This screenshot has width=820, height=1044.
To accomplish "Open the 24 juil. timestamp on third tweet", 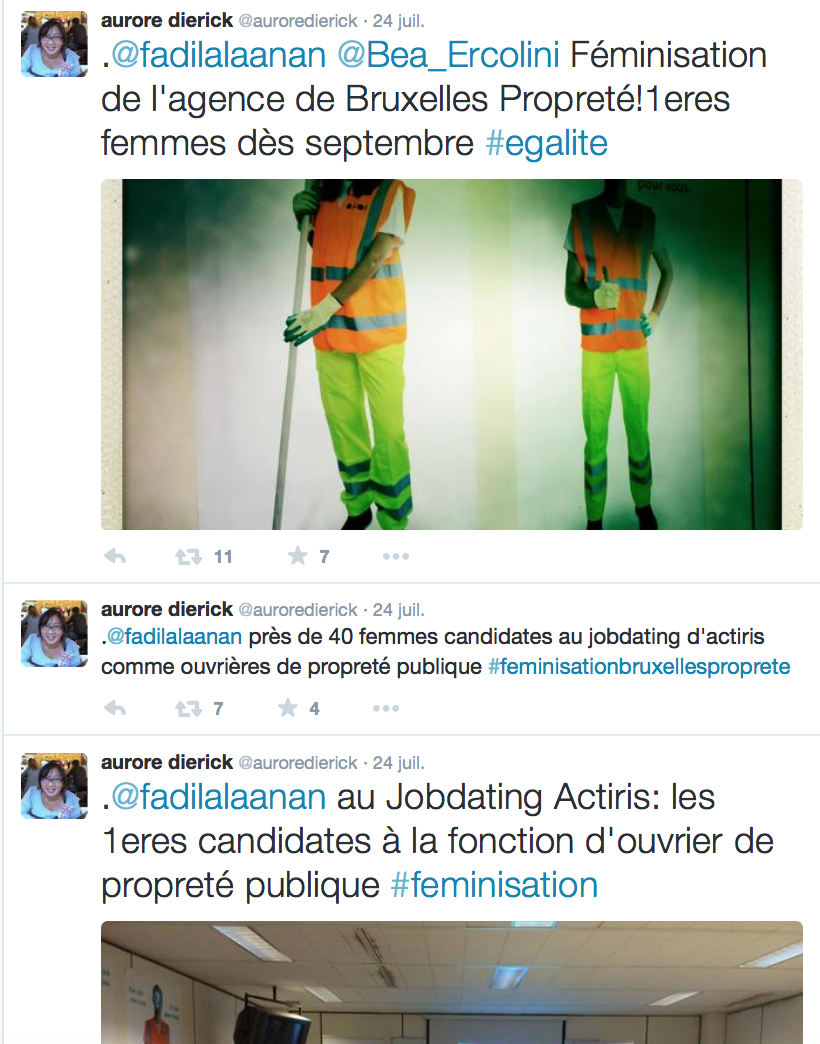I will pyautogui.click(x=398, y=762).
